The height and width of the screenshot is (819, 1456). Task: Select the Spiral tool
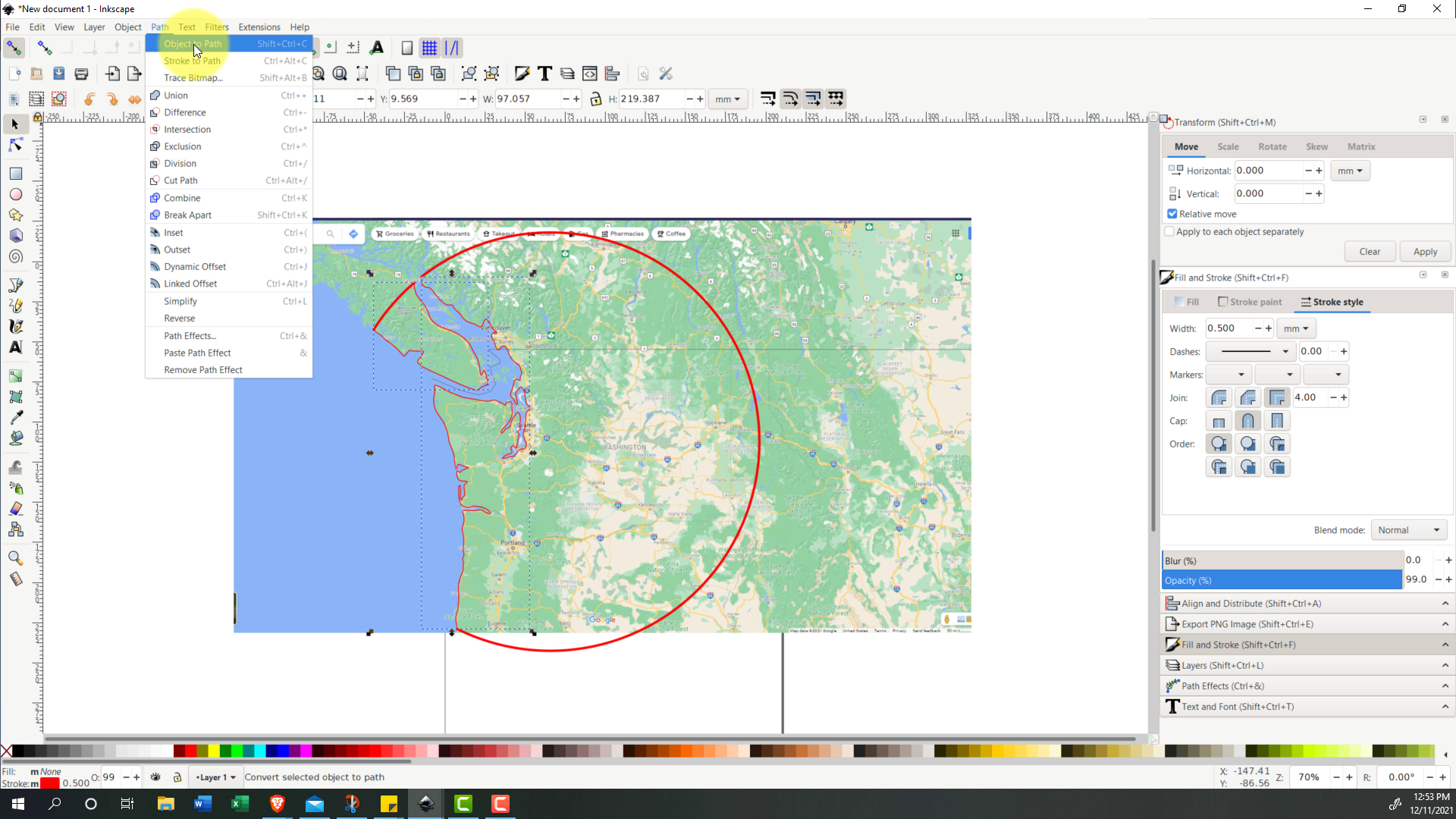[x=15, y=257]
